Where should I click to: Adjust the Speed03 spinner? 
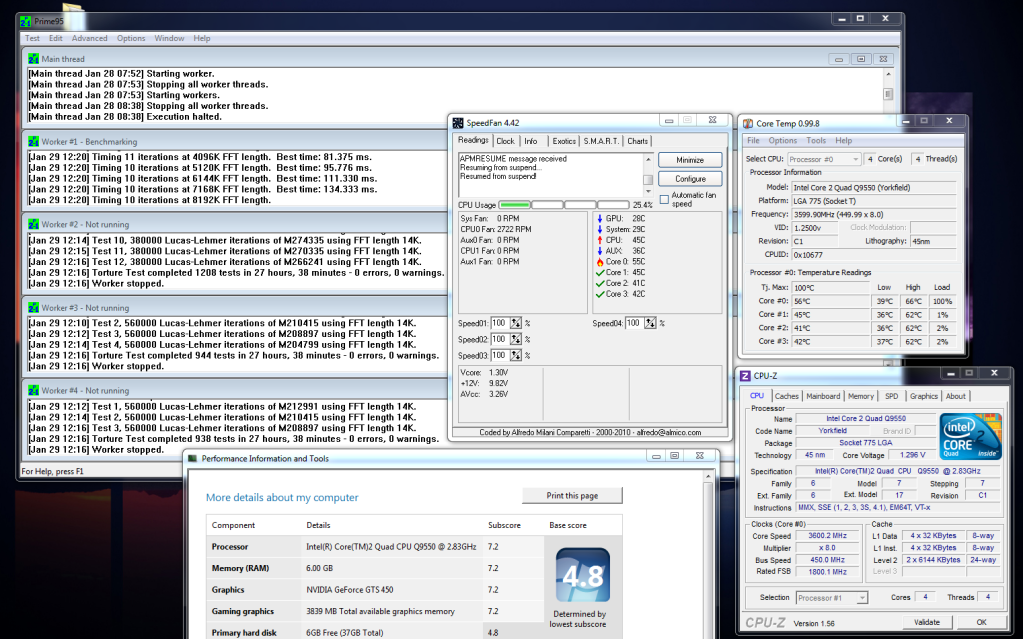(x=516, y=356)
